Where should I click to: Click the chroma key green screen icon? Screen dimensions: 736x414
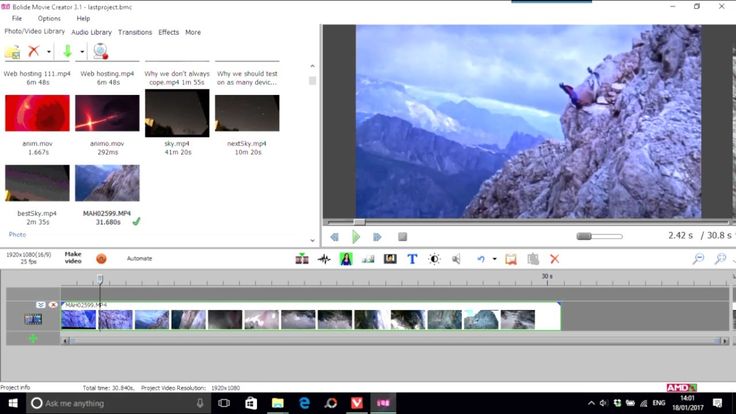346,259
